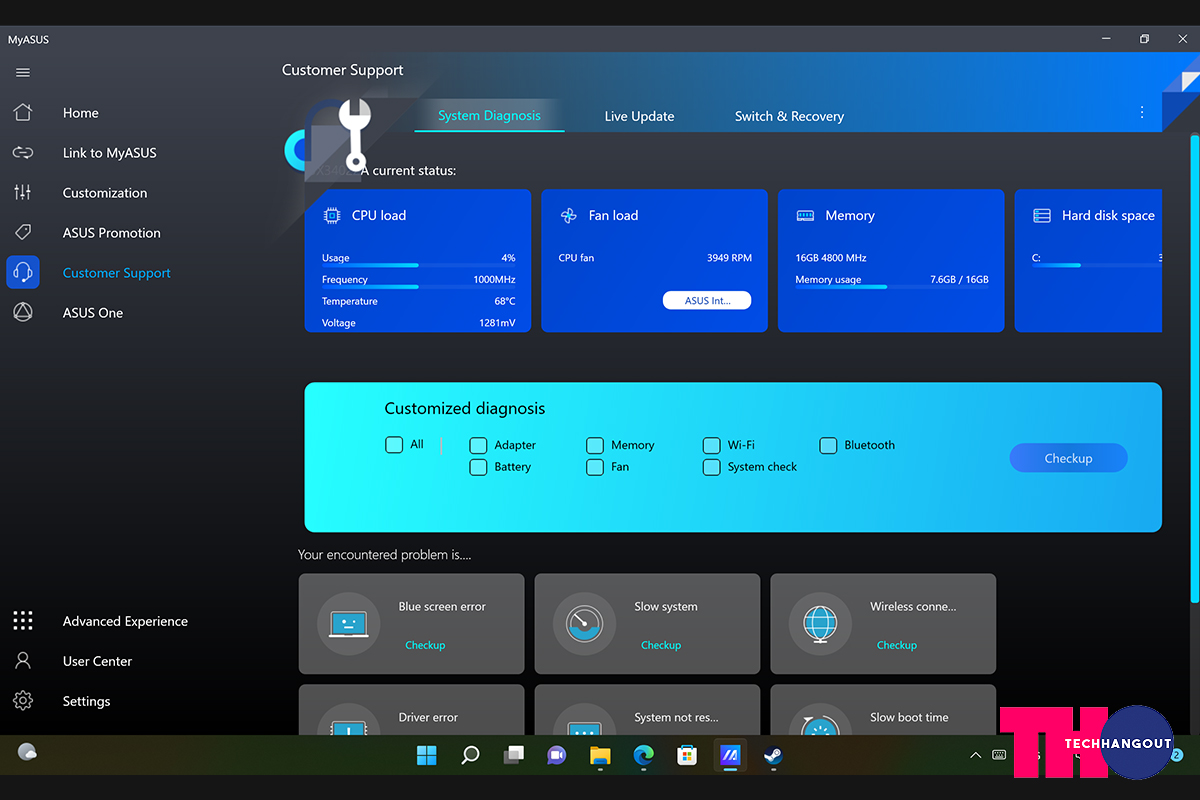The width and height of the screenshot is (1200, 800).
Task: Click the MyASUS taskbar icon
Action: coord(730,755)
